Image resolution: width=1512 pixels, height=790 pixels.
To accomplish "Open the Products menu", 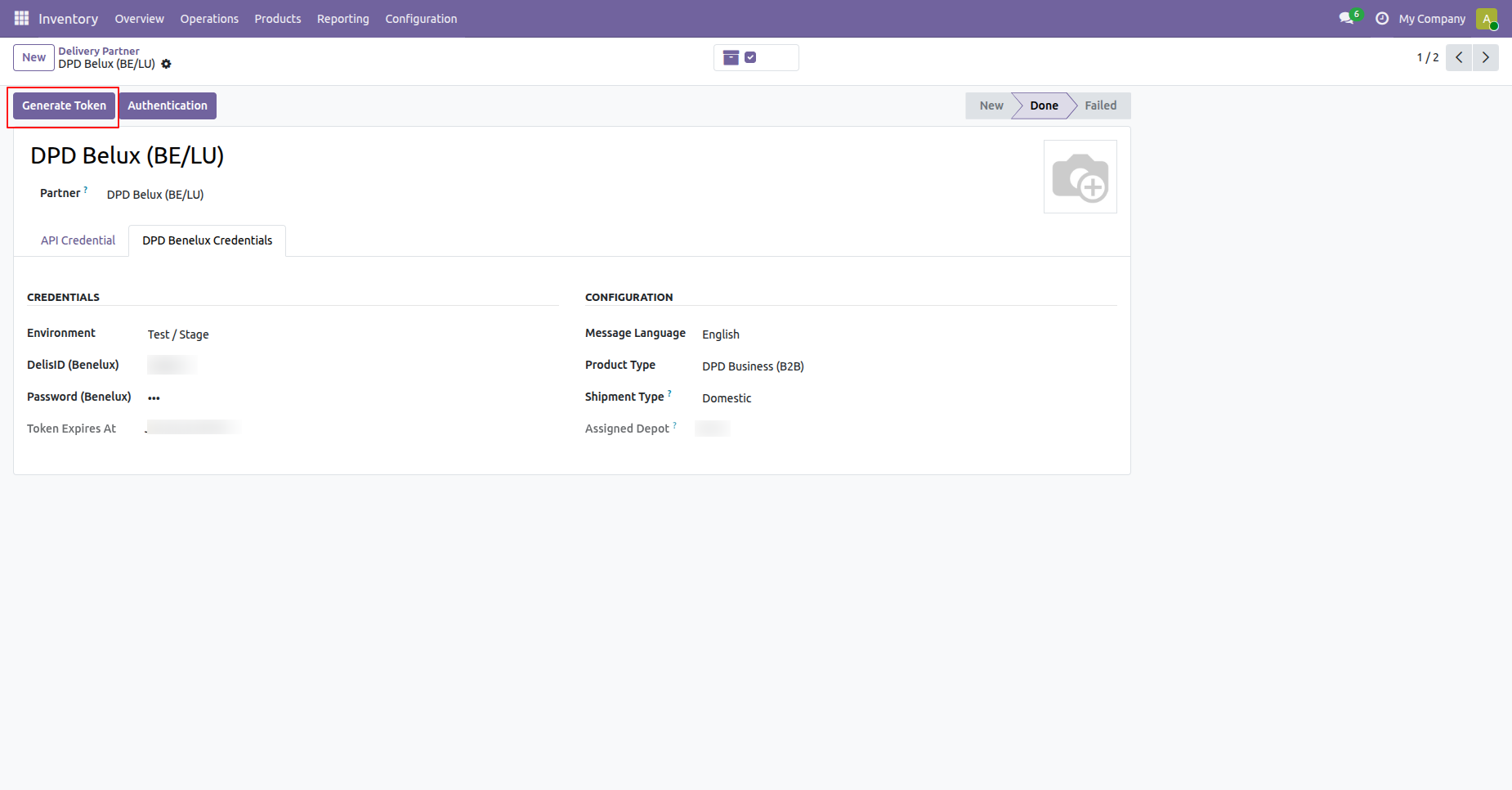I will click(278, 18).
